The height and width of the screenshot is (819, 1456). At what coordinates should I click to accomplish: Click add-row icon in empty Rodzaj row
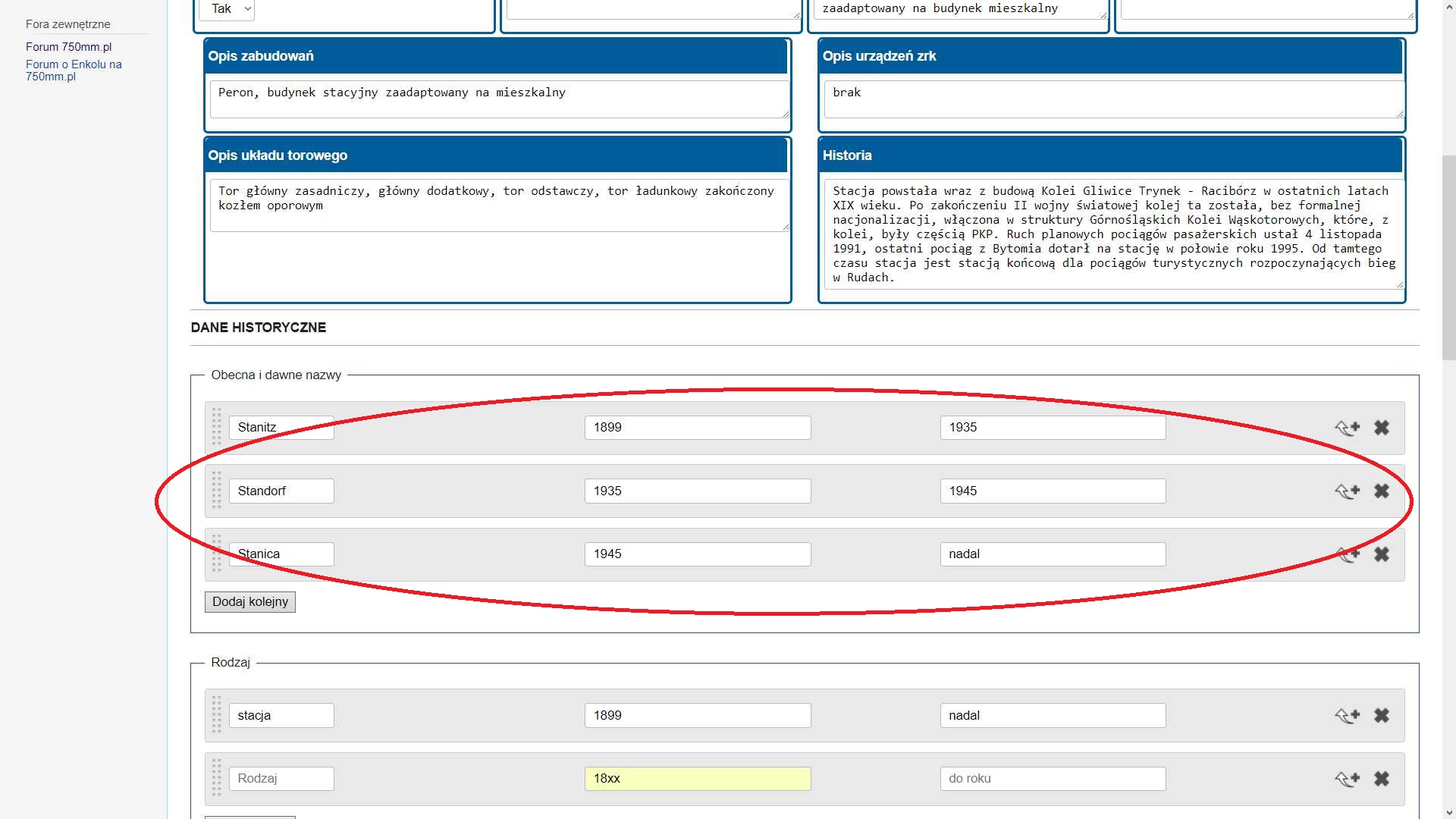1348,779
